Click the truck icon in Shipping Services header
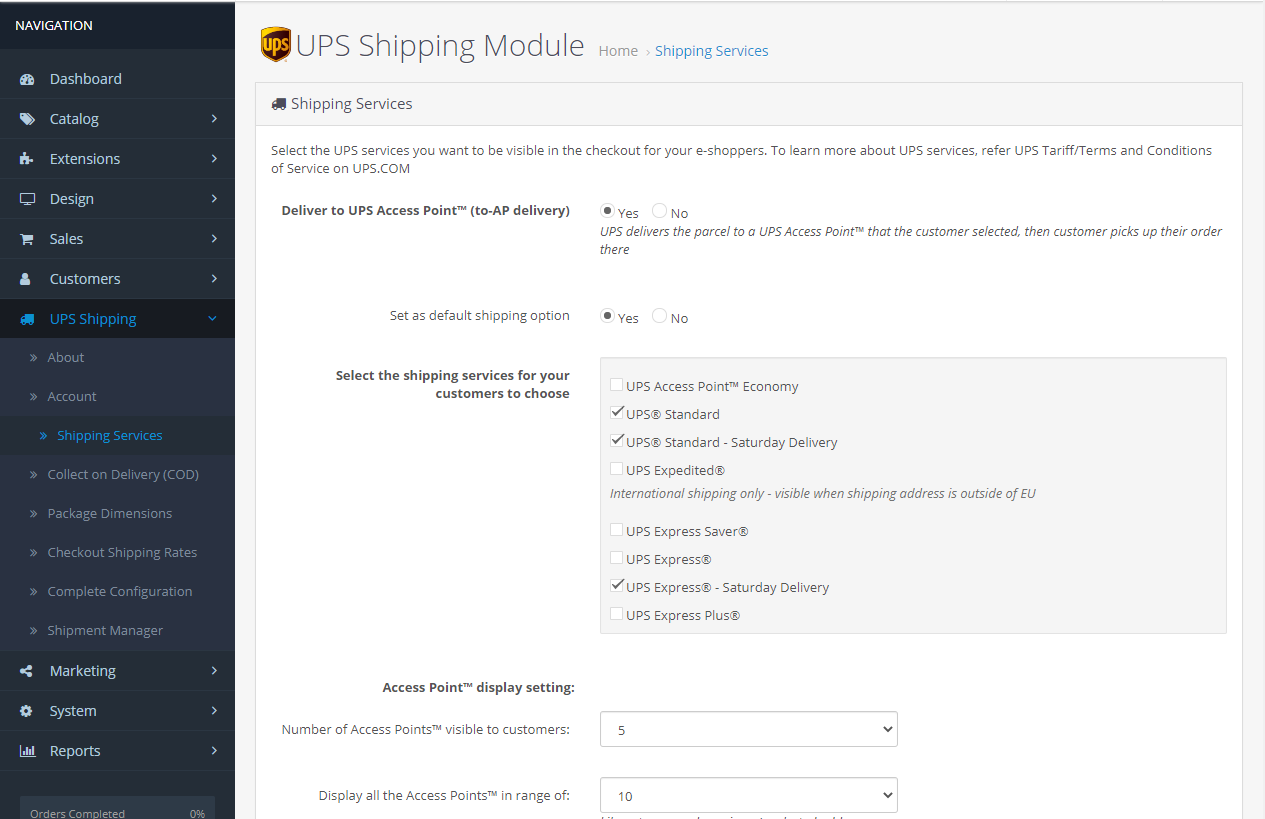 point(279,103)
